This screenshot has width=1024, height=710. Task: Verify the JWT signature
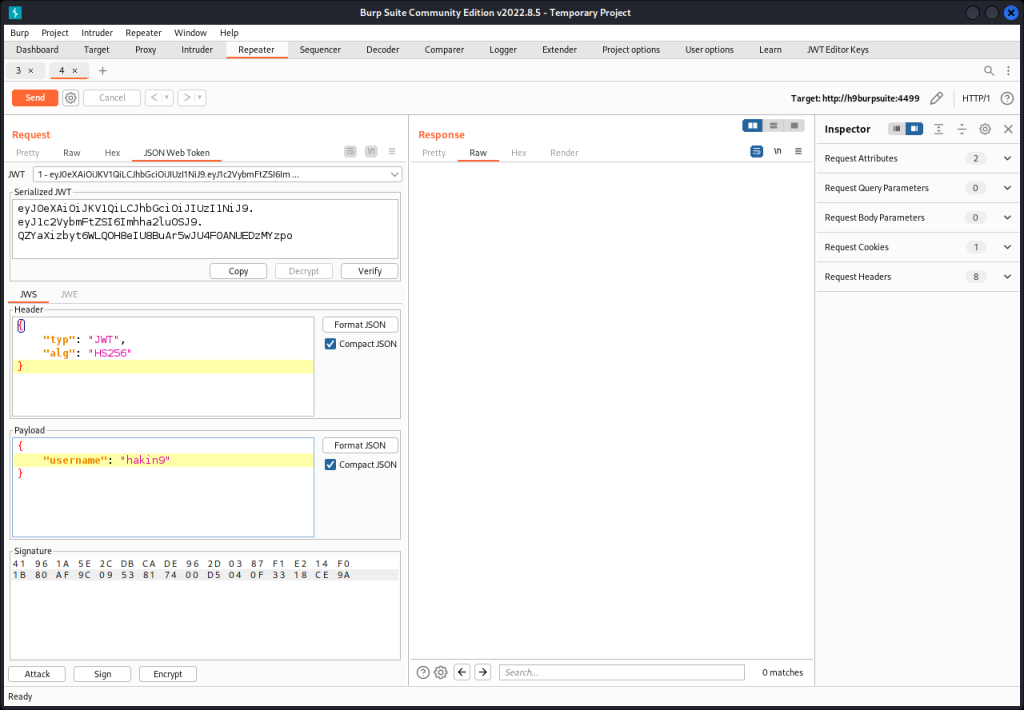click(x=370, y=271)
